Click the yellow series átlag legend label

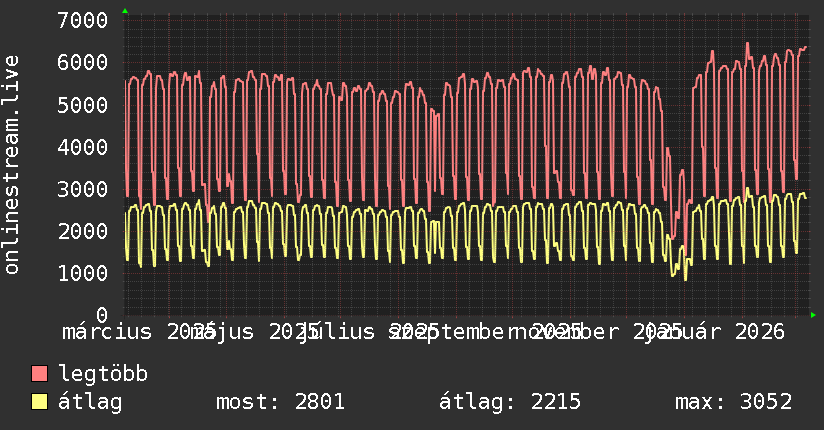coord(90,402)
